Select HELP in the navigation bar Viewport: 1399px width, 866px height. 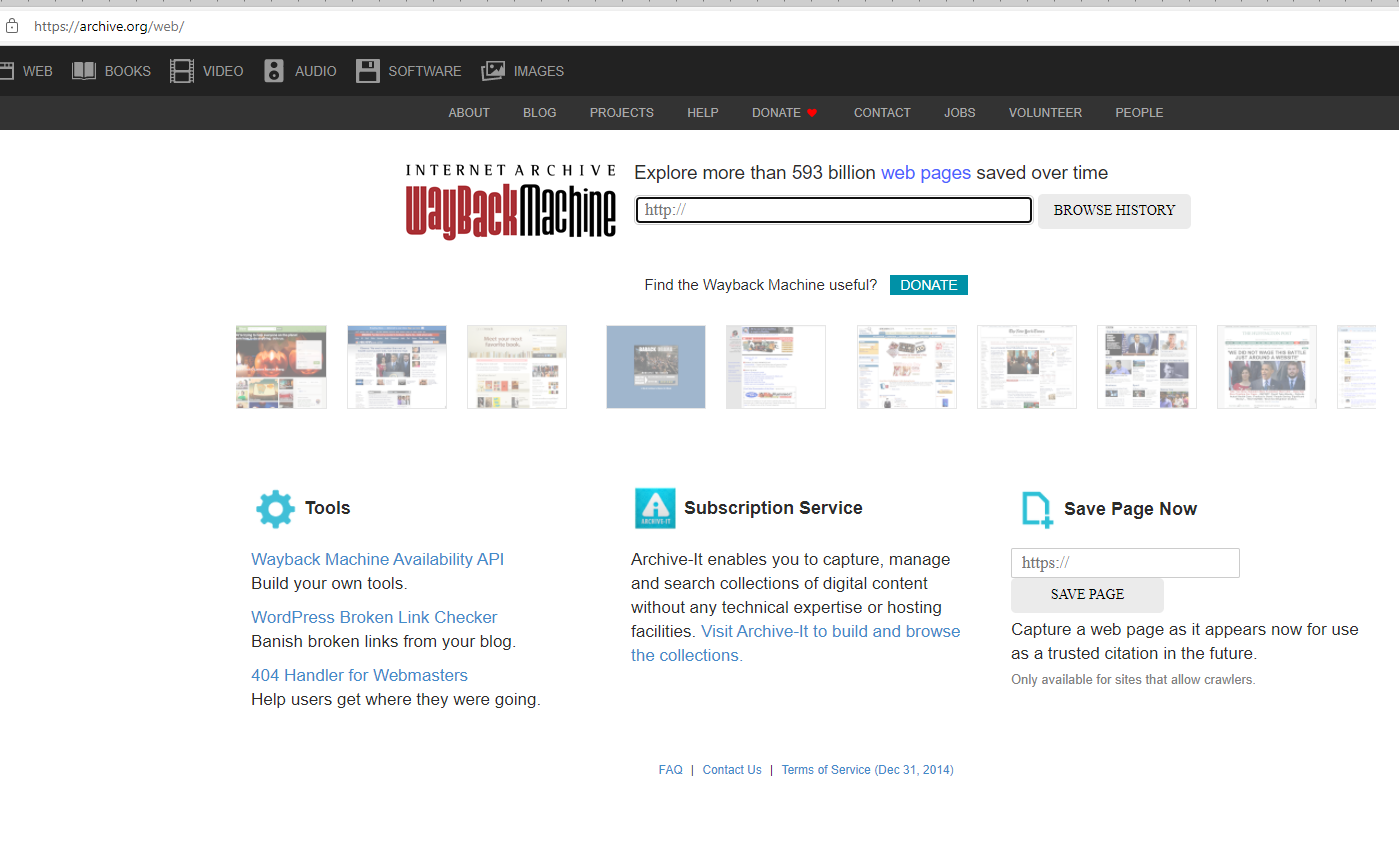[703, 113]
